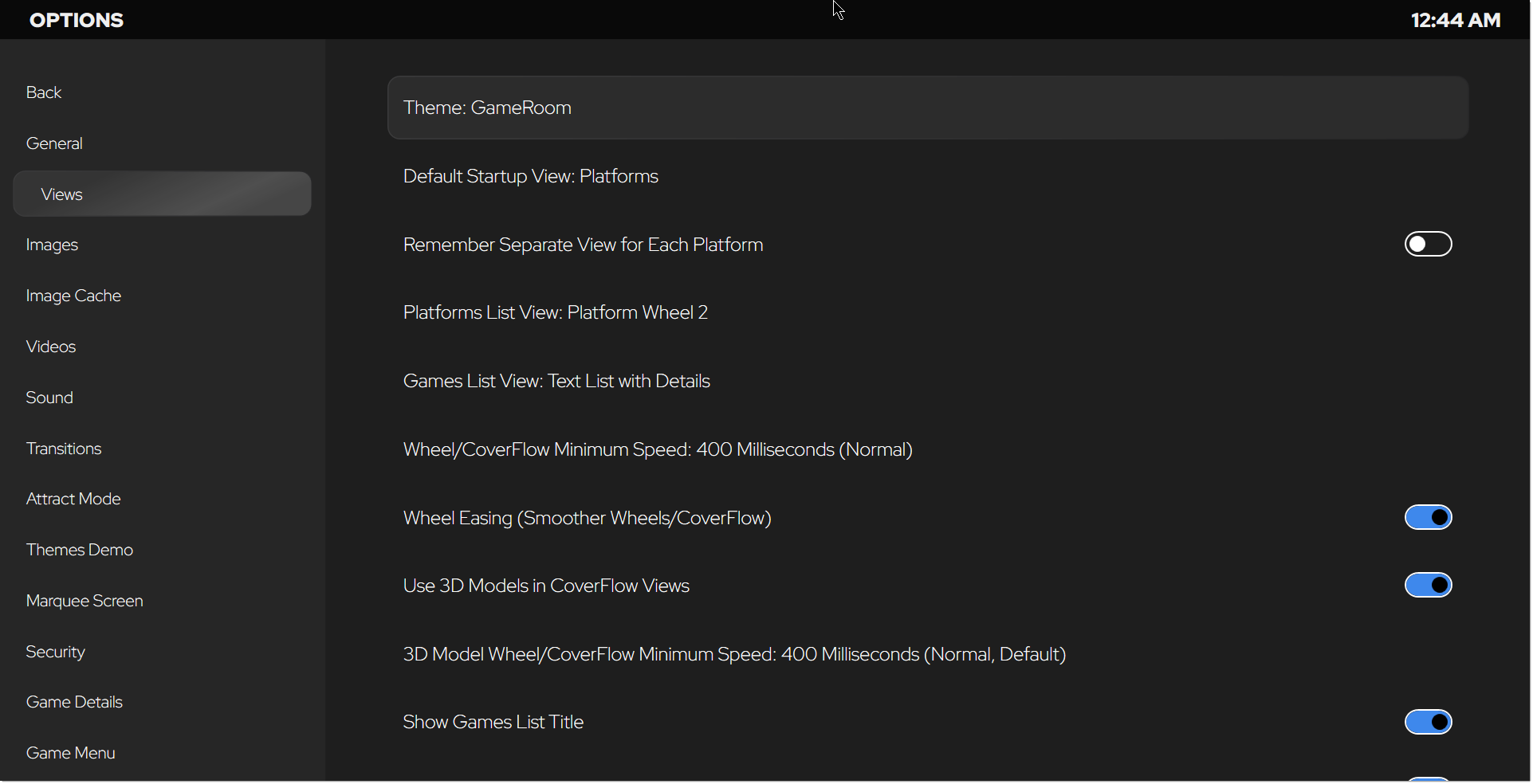Open the Sound options section

point(49,398)
